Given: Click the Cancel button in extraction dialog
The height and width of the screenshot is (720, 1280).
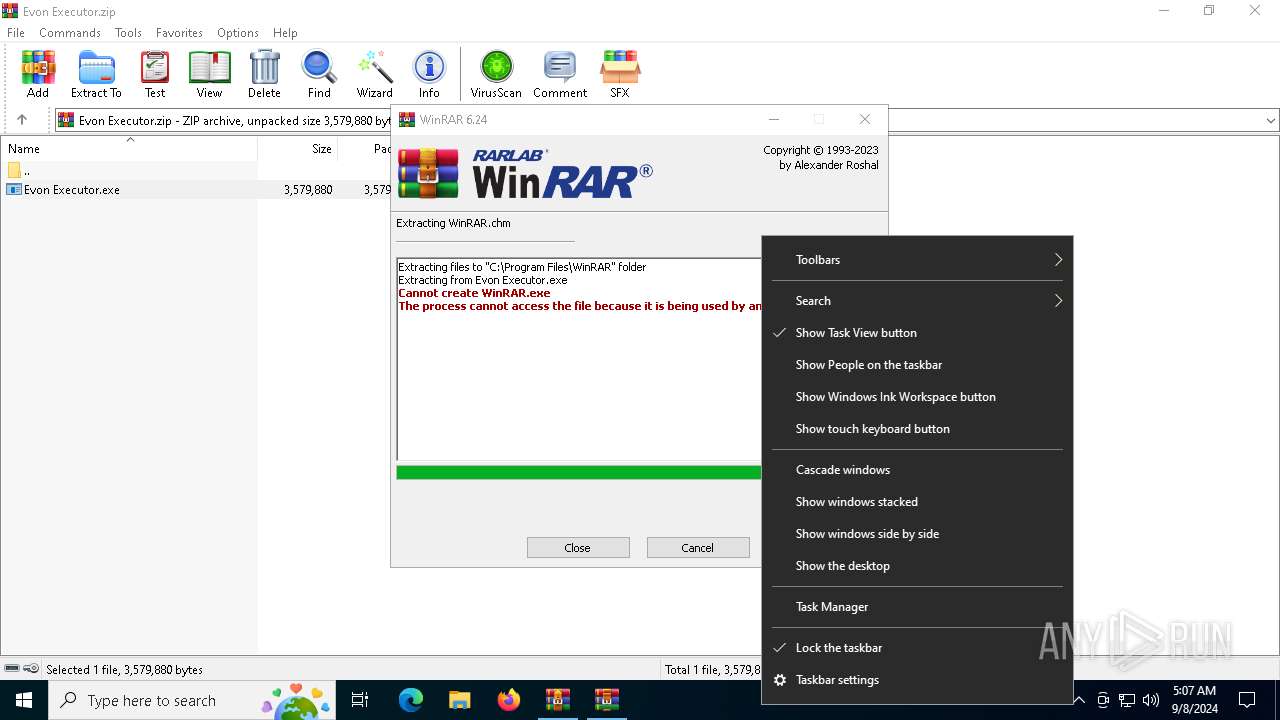Looking at the screenshot, I should [x=698, y=548].
